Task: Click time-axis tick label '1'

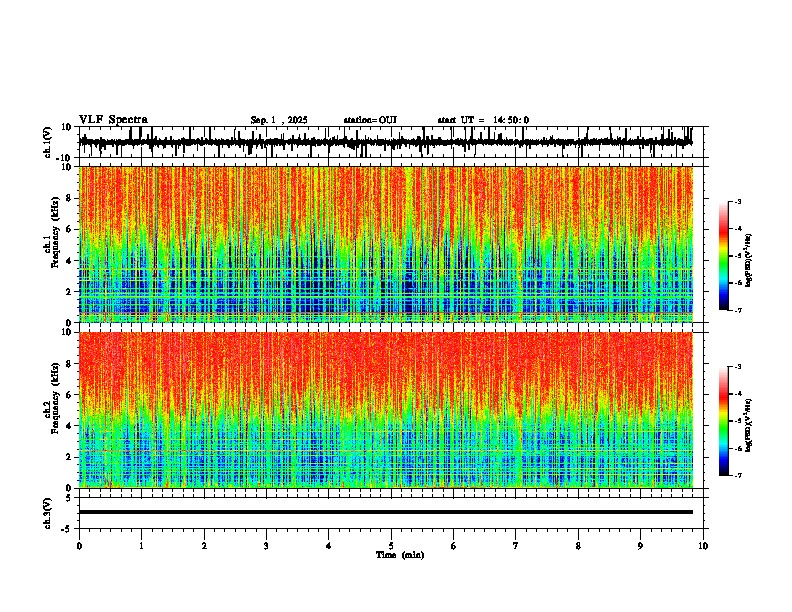Action: (141, 546)
